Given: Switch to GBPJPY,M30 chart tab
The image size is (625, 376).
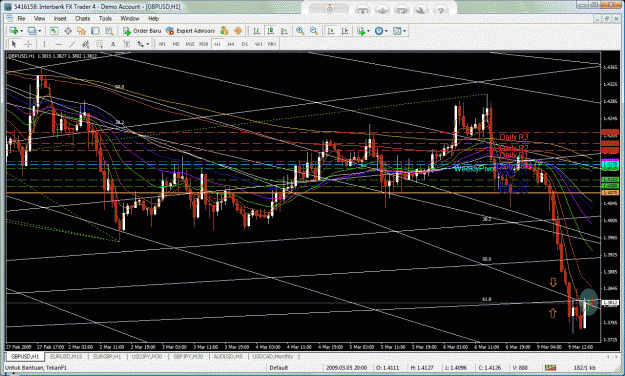Looking at the screenshot, I should (188, 356).
